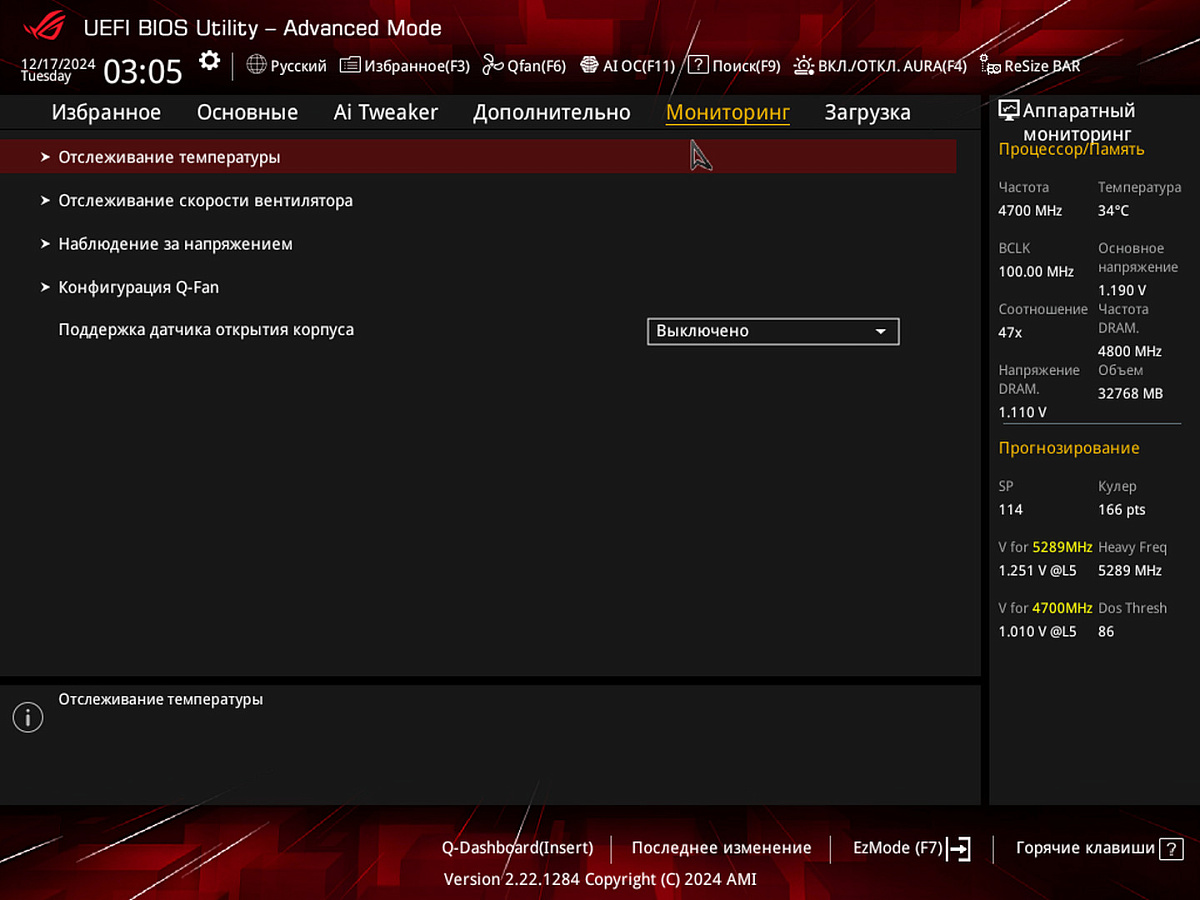Click the UEFI BIOS Utility – Advanced Mode title
This screenshot has width=1200, height=900.
point(263,28)
